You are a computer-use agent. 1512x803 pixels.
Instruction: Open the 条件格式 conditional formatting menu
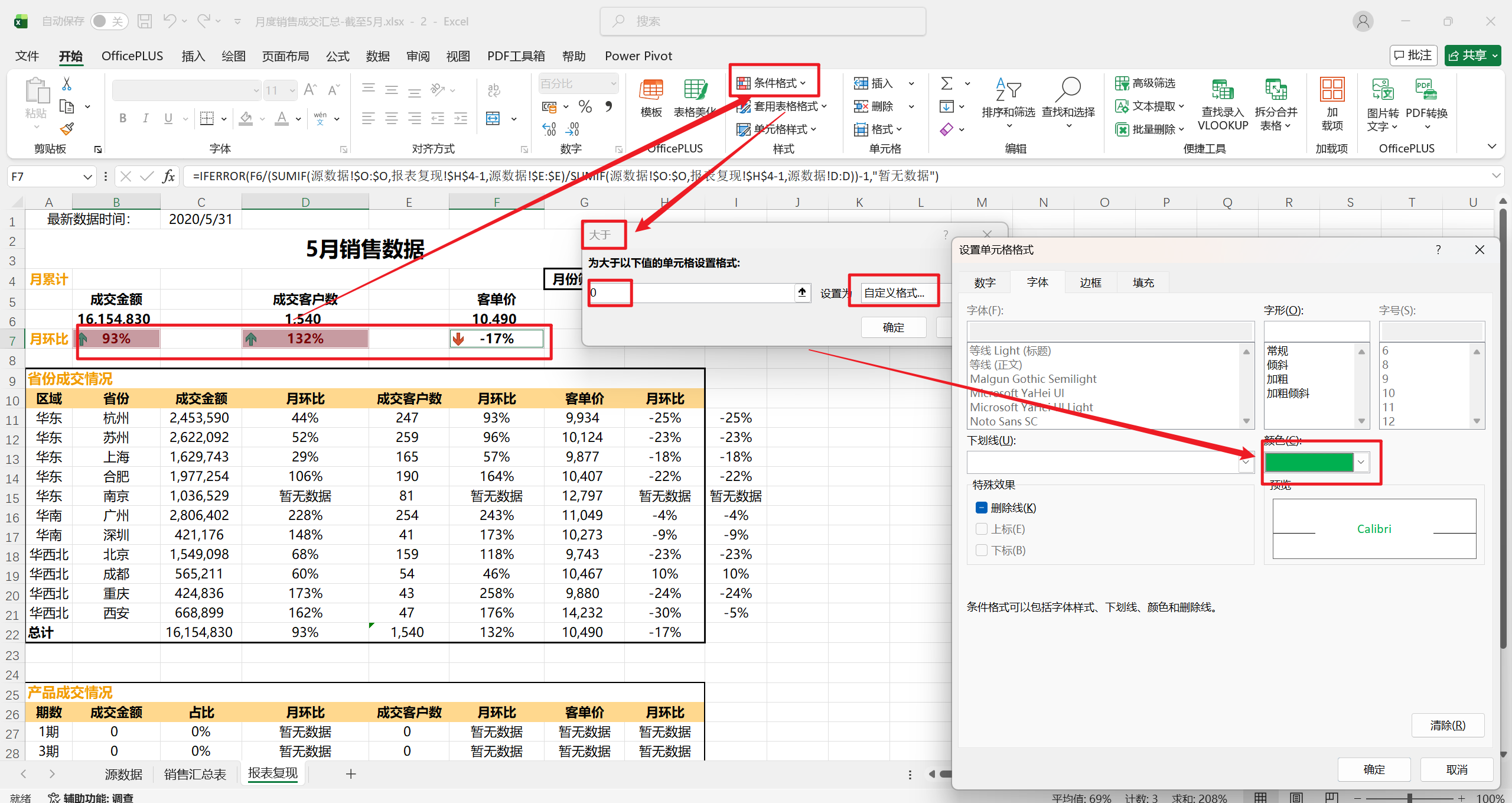pyautogui.click(x=774, y=82)
